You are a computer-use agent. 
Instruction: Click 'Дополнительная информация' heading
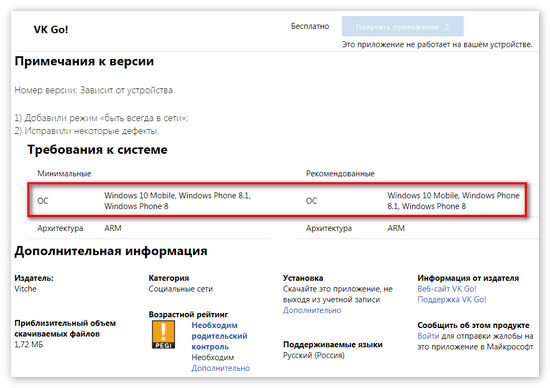pyautogui.click(x=111, y=251)
